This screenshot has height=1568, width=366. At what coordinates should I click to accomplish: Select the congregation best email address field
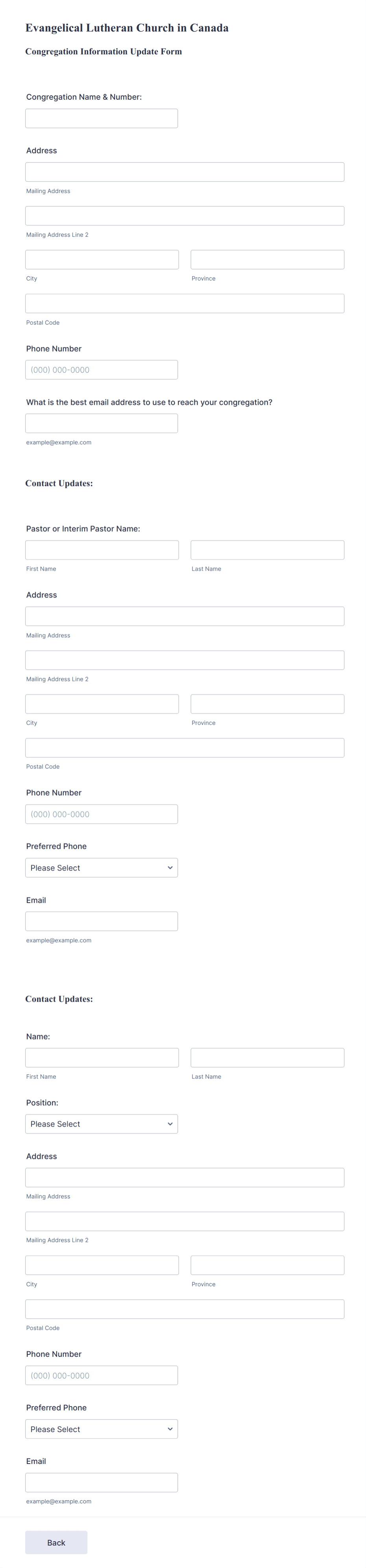[x=101, y=423]
